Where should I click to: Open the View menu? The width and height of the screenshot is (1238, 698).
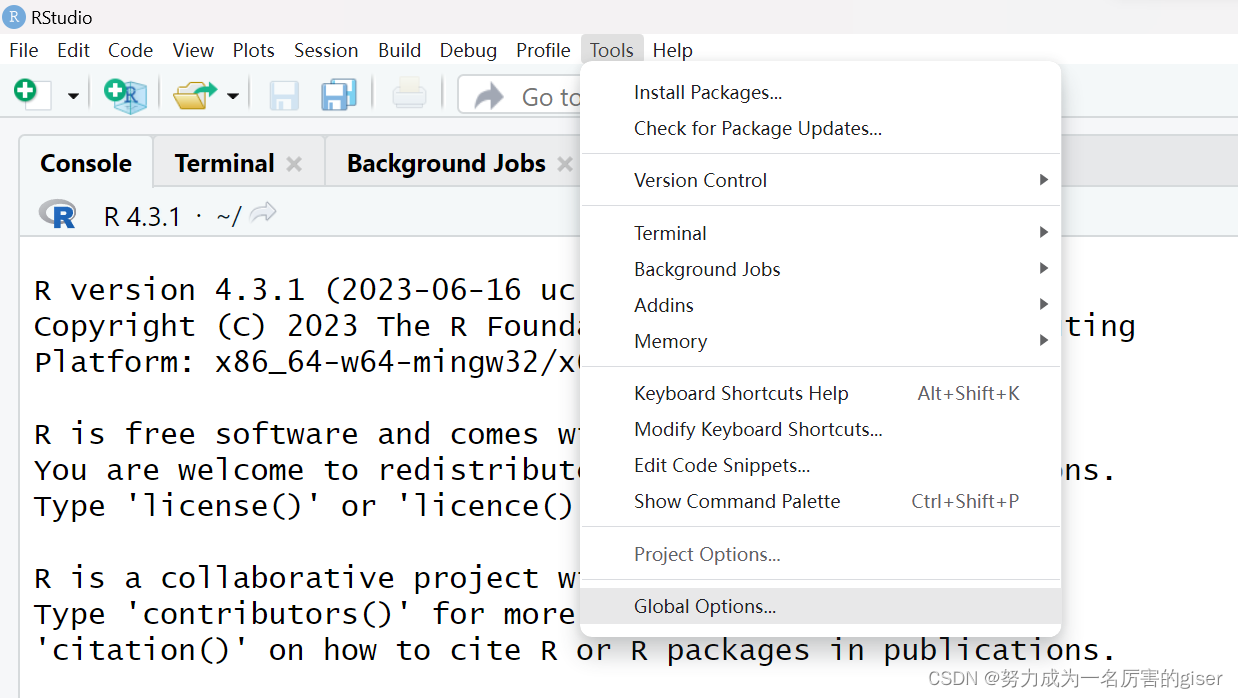click(x=193, y=50)
